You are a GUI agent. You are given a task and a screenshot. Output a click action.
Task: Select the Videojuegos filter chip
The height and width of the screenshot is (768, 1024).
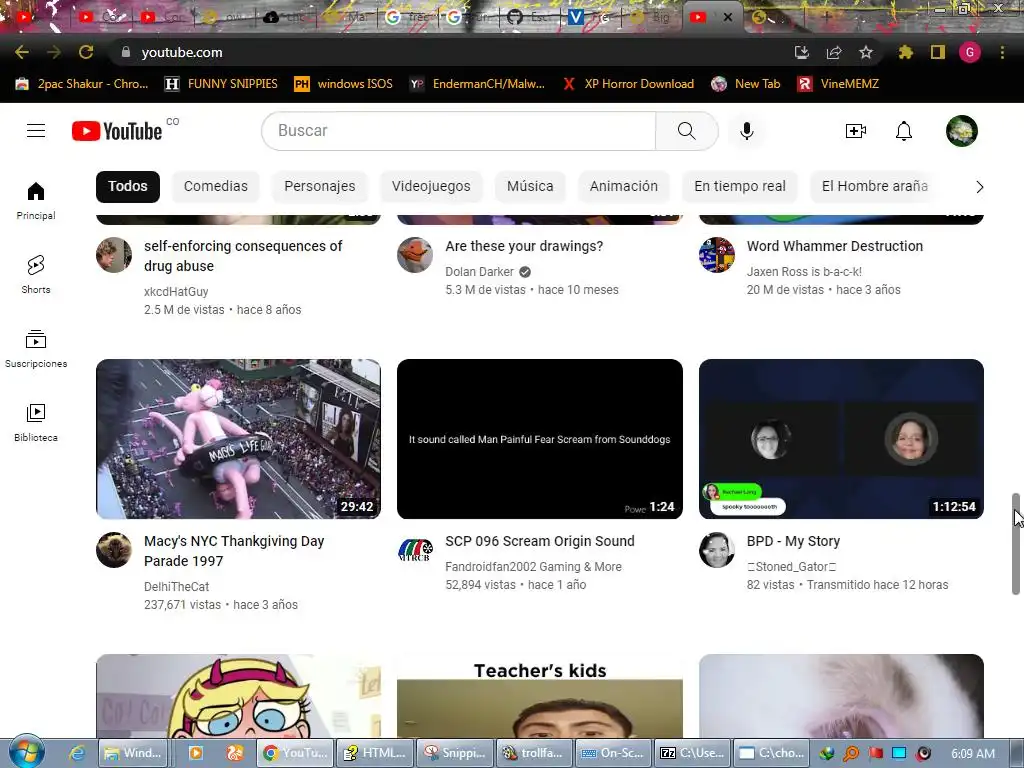431,186
